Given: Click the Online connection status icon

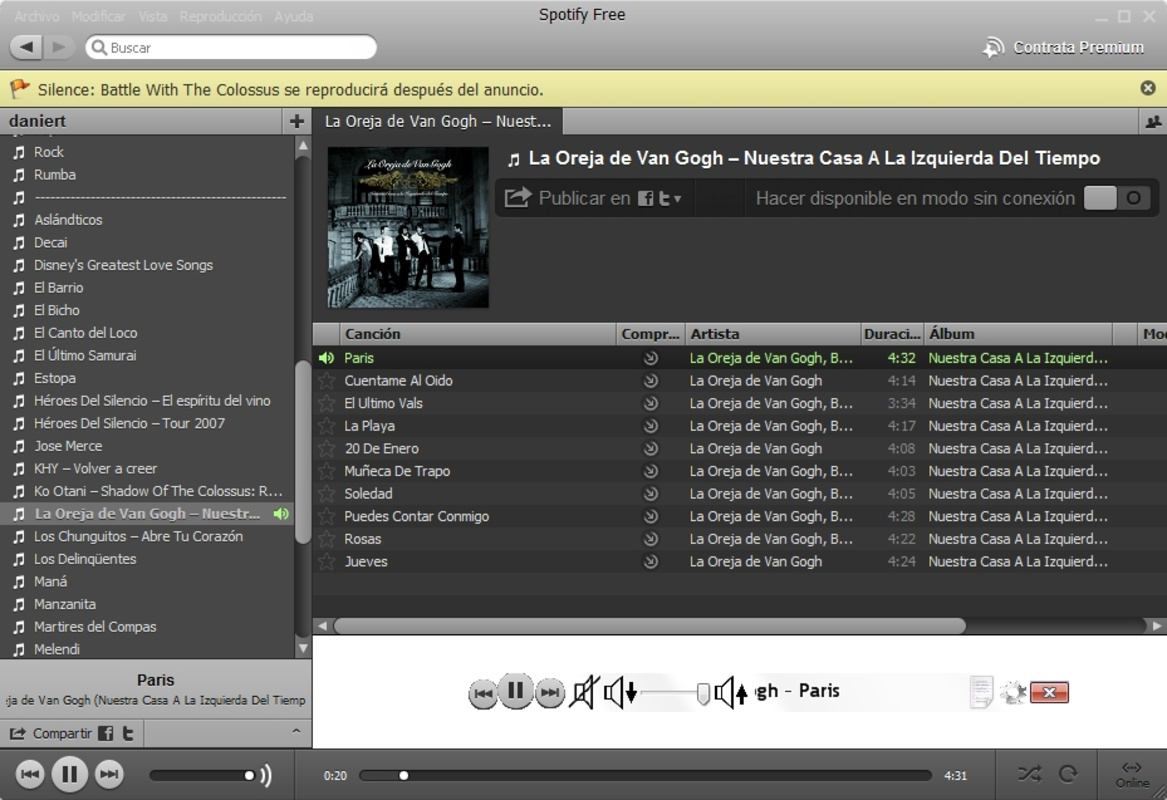Looking at the screenshot, I should coord(1132,775).
